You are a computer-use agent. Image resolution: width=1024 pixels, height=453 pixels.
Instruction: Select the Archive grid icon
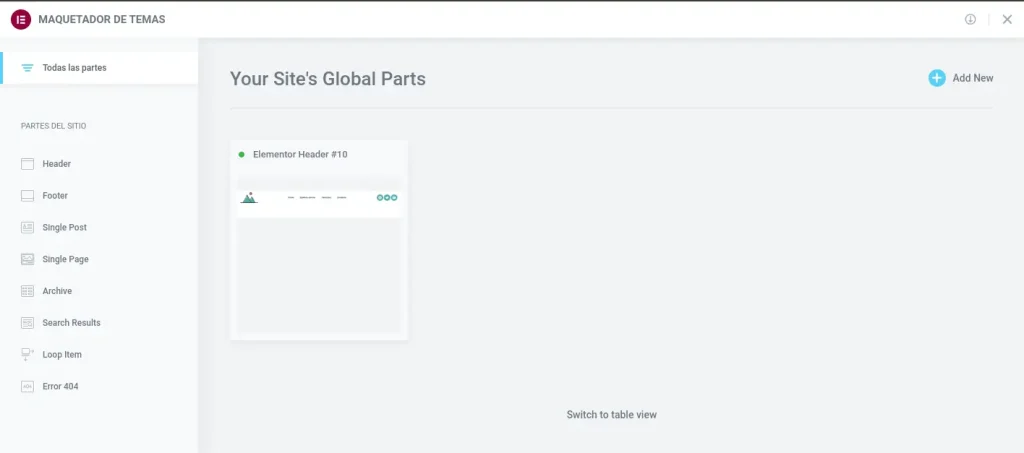coord(28,291)
